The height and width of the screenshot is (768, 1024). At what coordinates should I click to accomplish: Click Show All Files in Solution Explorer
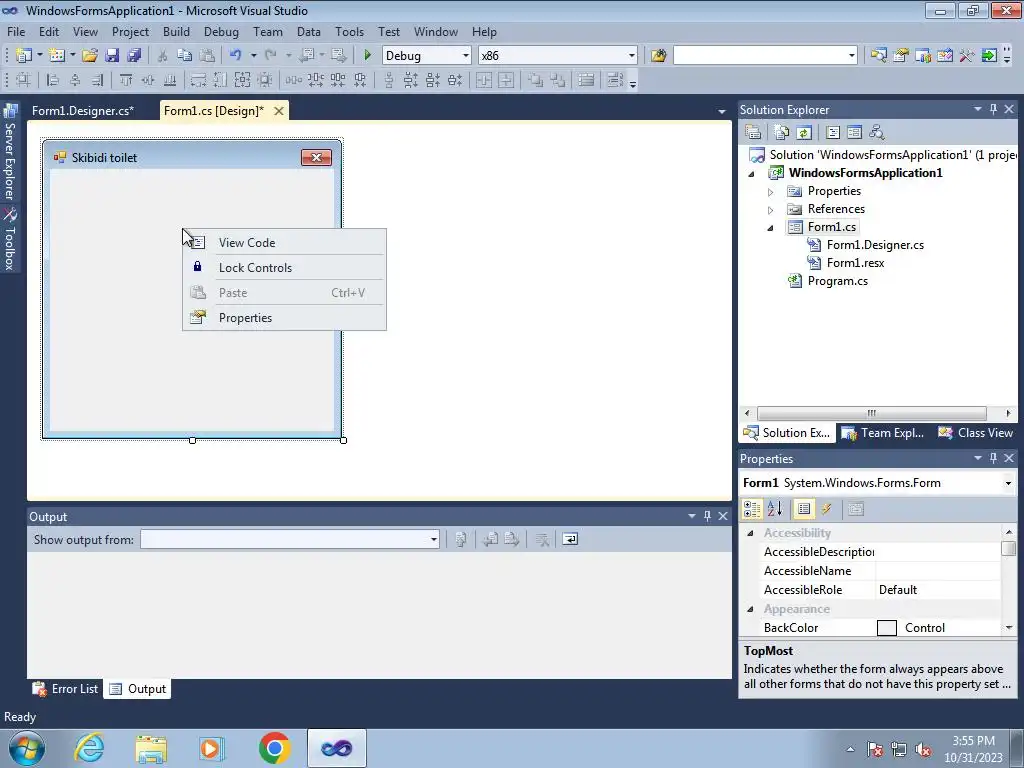(782, 133)
